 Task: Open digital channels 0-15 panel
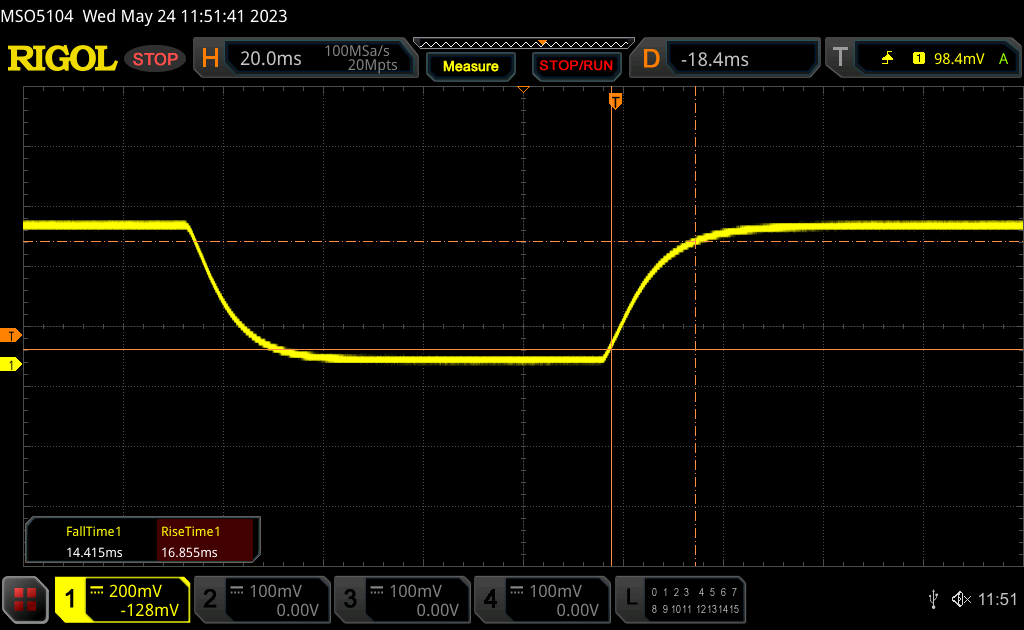click(695, 601)
